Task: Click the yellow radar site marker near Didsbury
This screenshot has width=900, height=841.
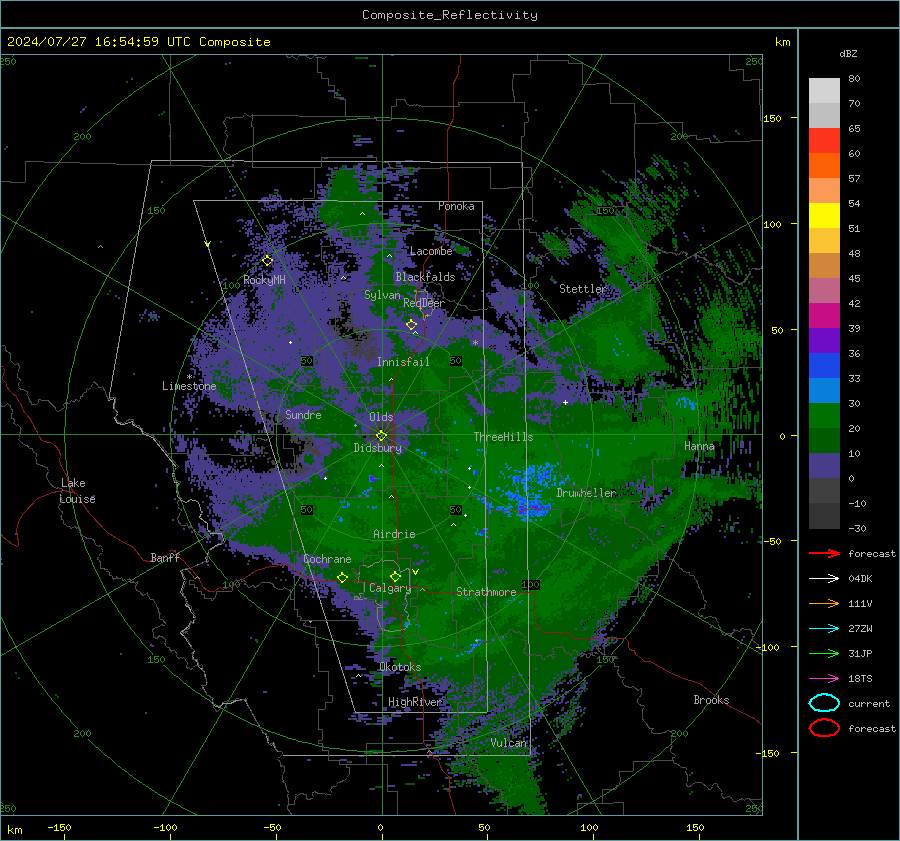Action: 381,436
